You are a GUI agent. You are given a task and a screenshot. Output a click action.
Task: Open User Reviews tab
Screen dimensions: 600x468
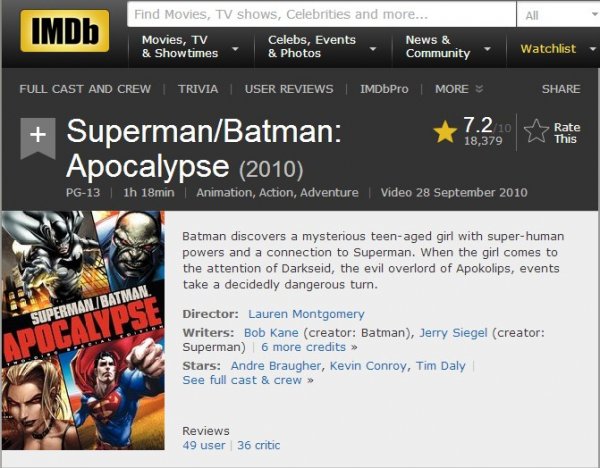[x=289, y=89]
